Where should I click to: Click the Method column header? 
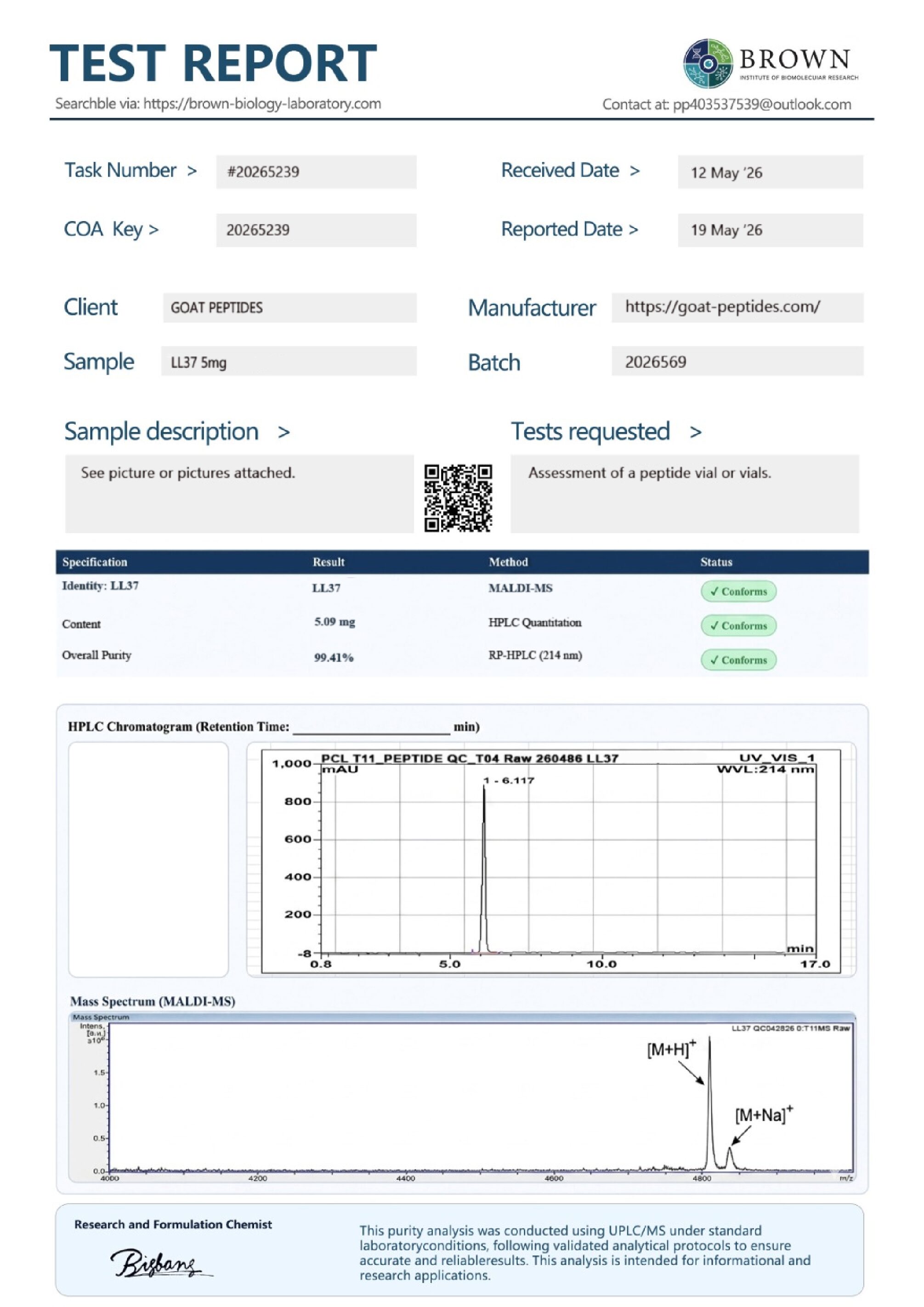(x=508, y=562)
